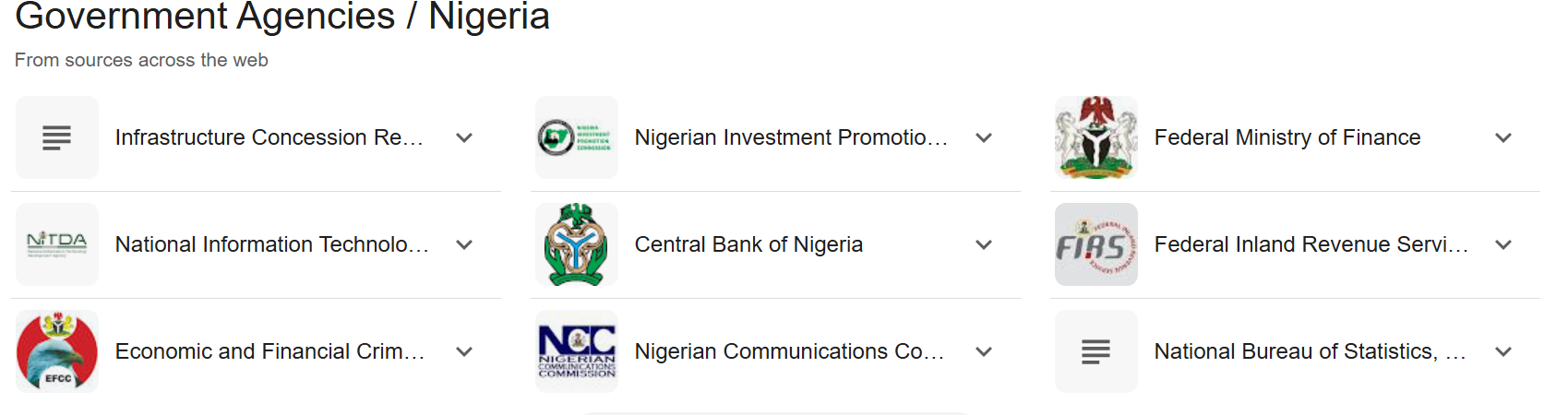
Task: Expand the Nigerian Communications Co… chevron
Action: click(x=984, y=351)
